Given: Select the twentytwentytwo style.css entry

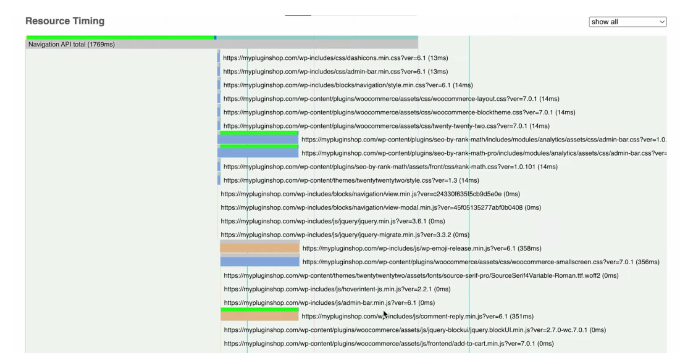Looking at the screenshot, I should [x=351, y=180].
